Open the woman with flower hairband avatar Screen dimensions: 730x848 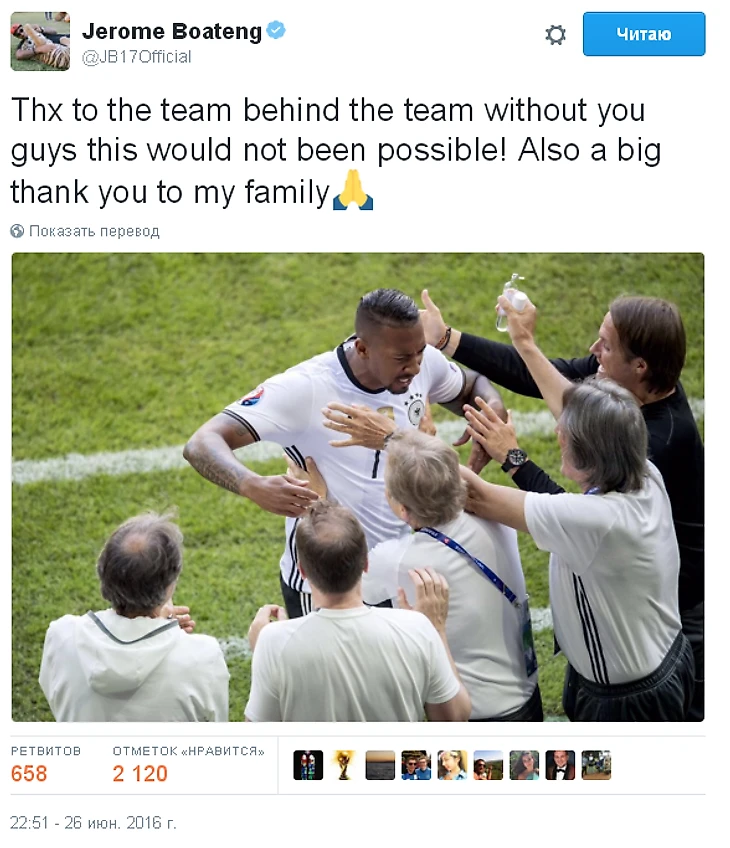click(452, 765)
